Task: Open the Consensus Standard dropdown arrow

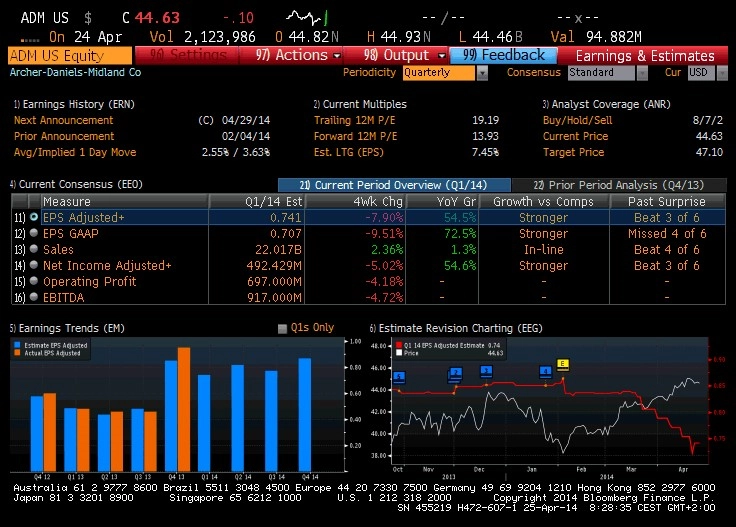Action: pos(642,73)
